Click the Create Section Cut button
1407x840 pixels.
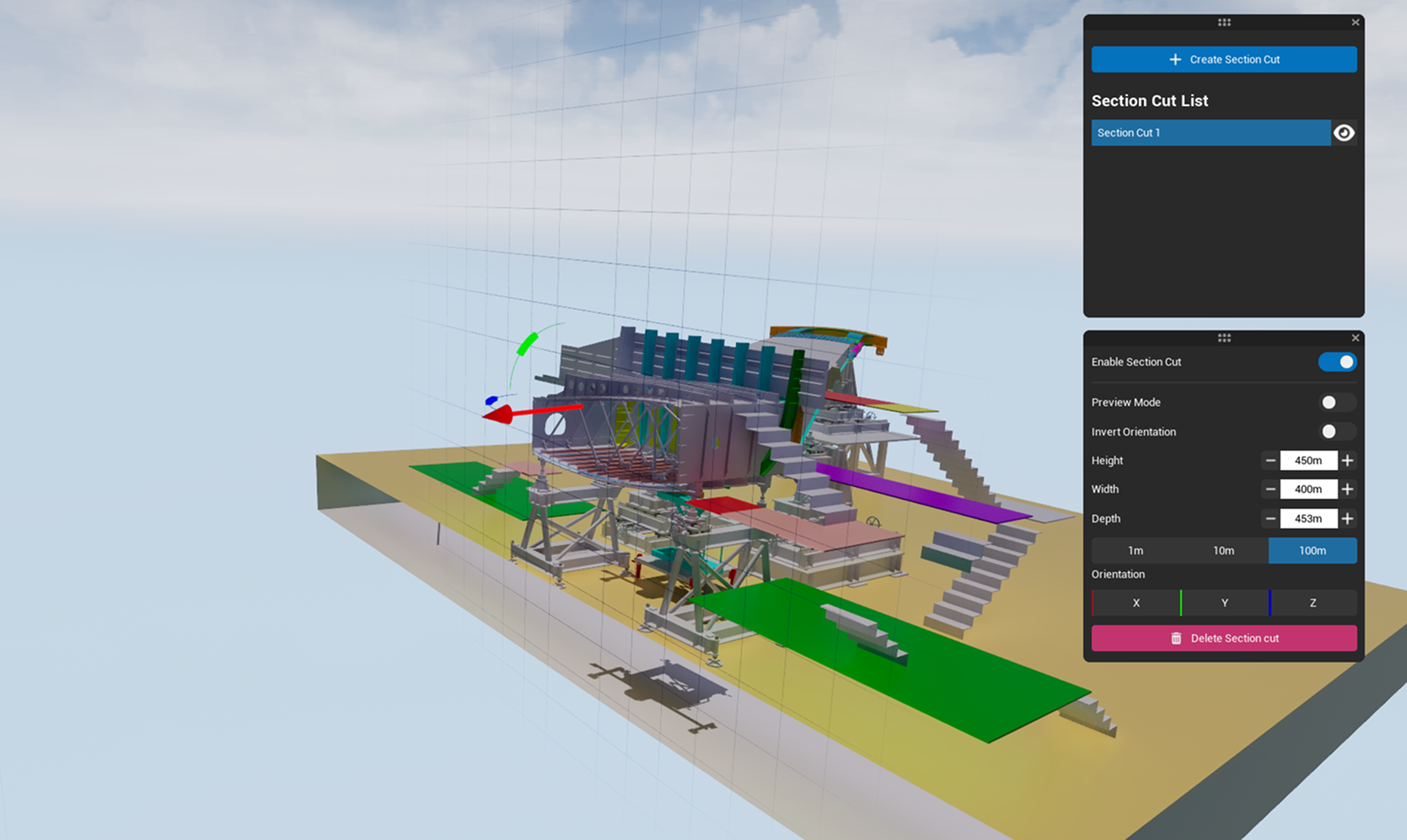click(1223, 60)
